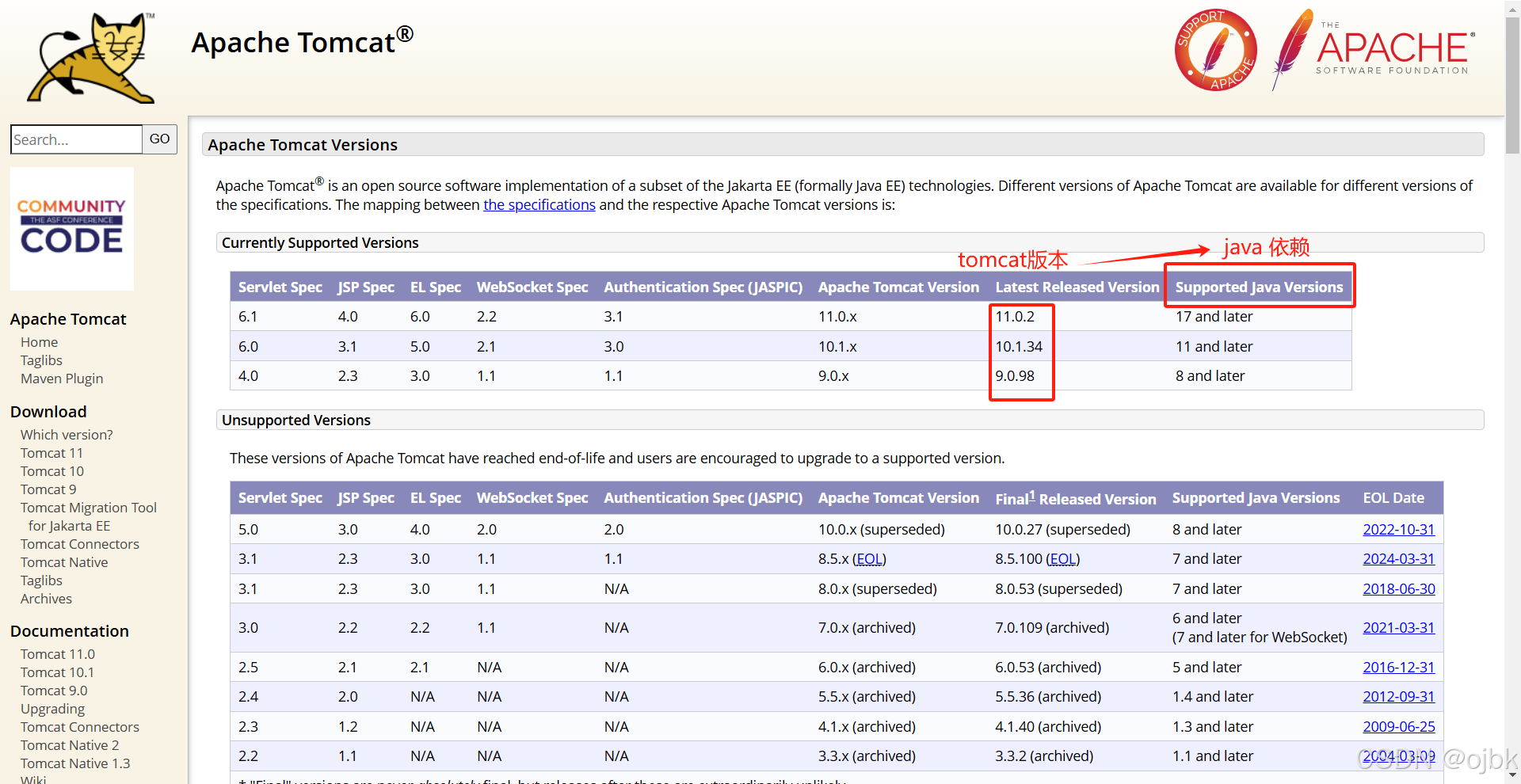Screen dimensions: 1521x784
Task: Follow 'the specifications' link in intro paragraph
Action: tap(539, 204)
